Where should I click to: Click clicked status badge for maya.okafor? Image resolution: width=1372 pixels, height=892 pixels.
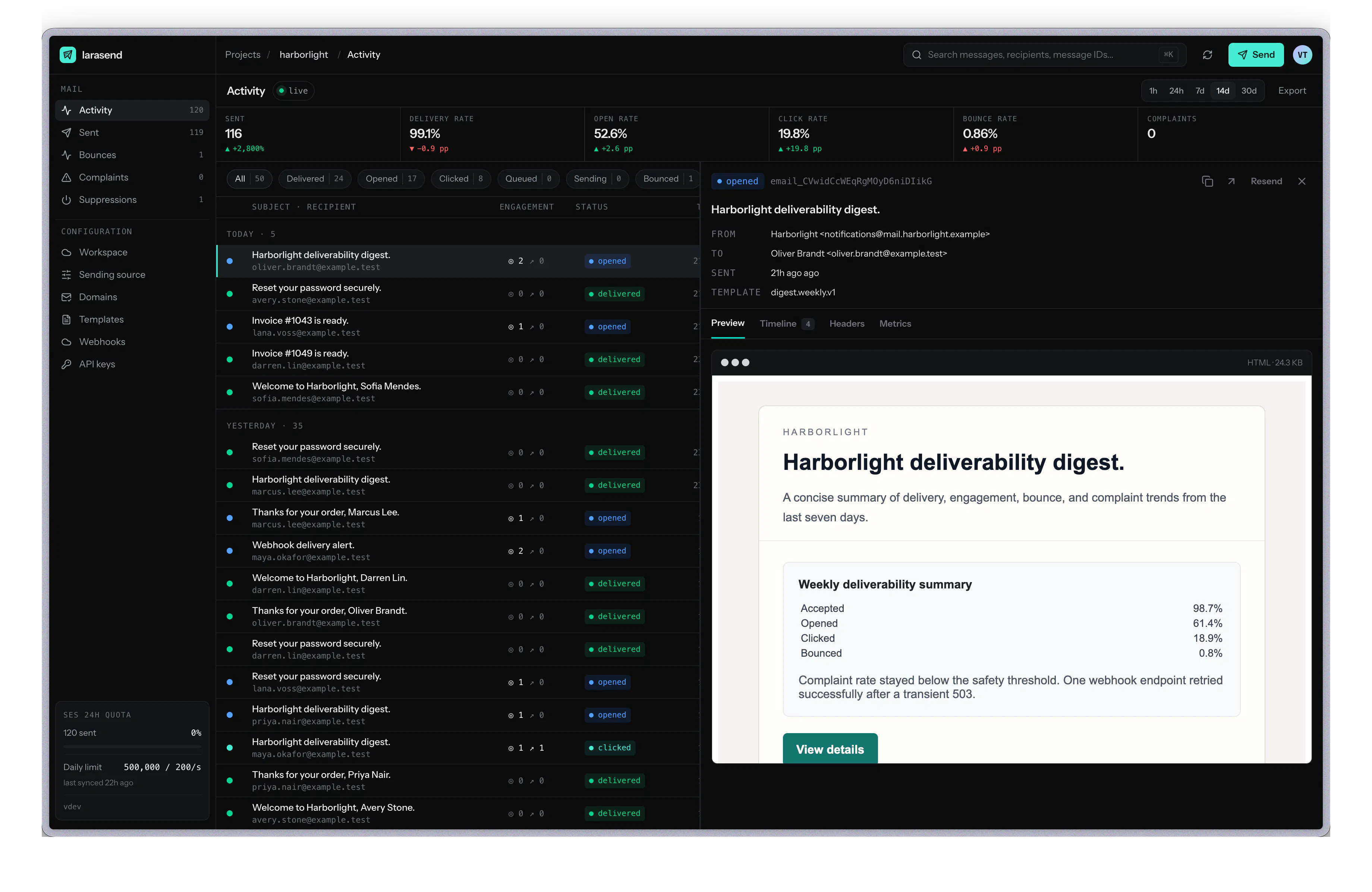coord(609,748)
